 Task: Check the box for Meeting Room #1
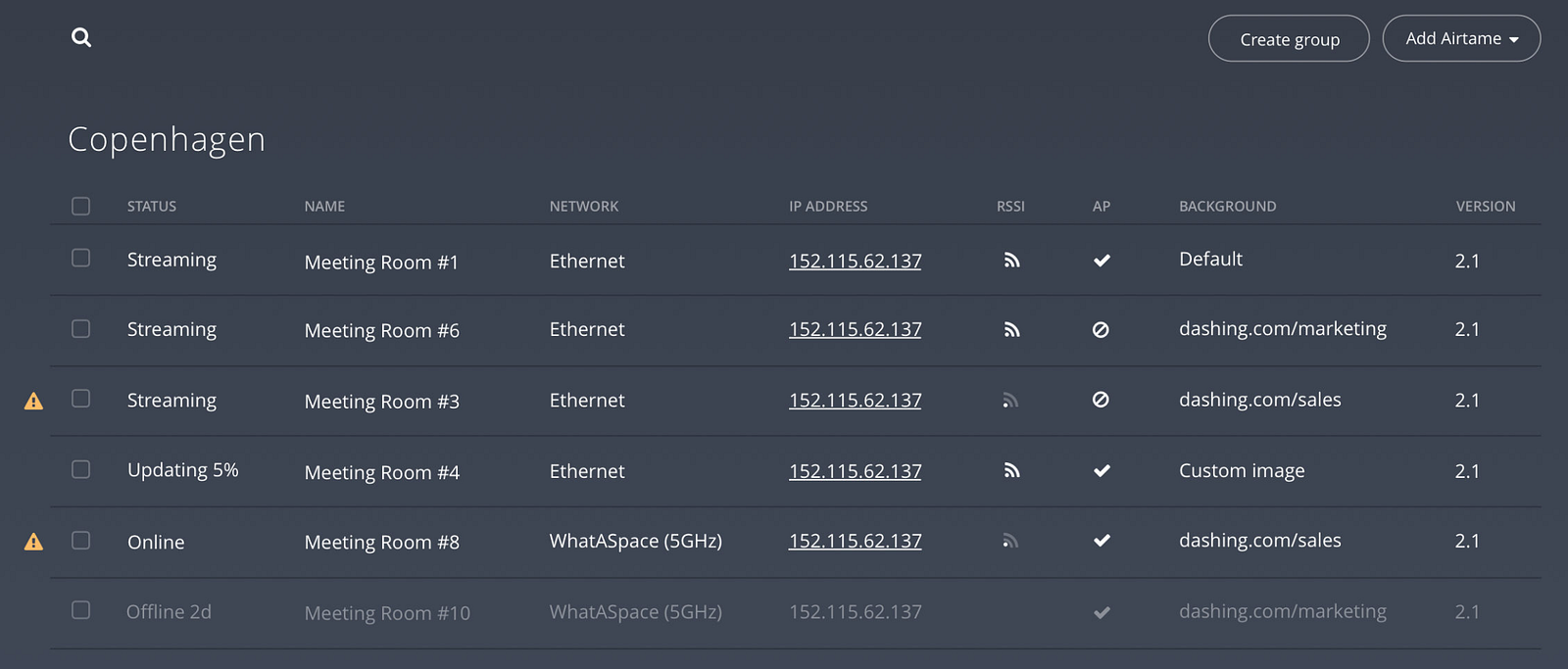80,258
